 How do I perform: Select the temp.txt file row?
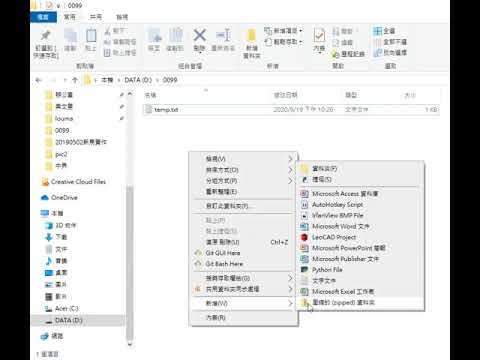pyautogui.click(x=291, y=109)
